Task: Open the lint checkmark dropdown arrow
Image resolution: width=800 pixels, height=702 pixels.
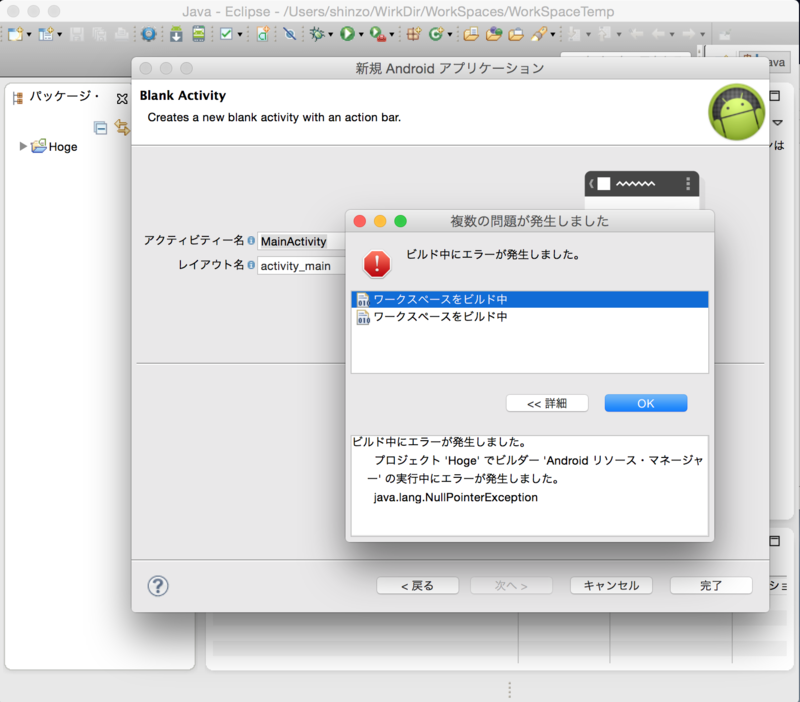Action: [x=240, y=35]
